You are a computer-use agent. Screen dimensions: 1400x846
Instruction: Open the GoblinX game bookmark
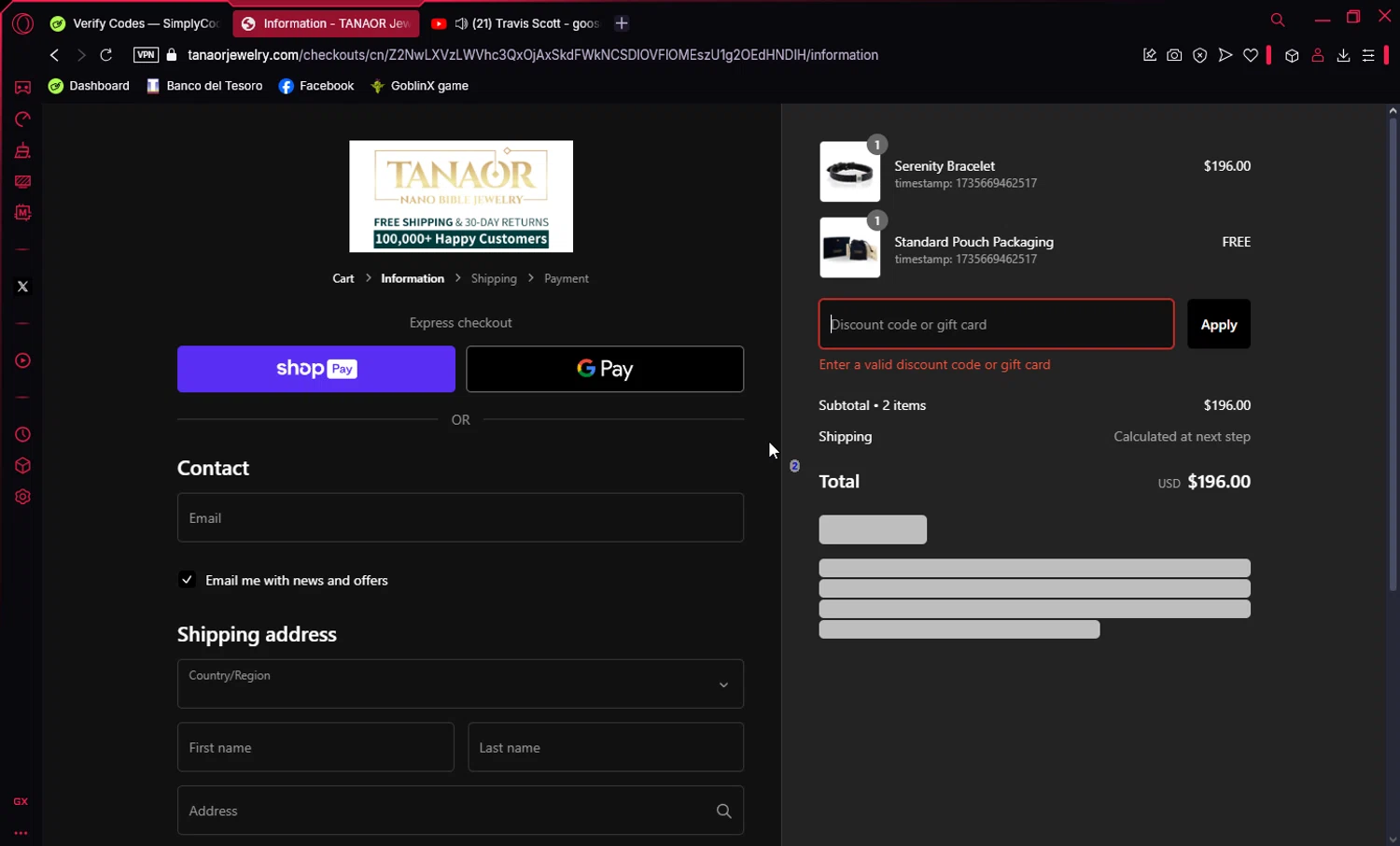pyautogui.click(x=419, y=86)
